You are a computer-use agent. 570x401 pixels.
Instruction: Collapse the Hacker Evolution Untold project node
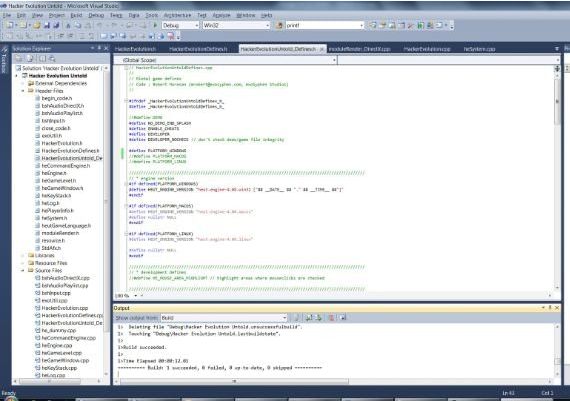coord(16,76)
